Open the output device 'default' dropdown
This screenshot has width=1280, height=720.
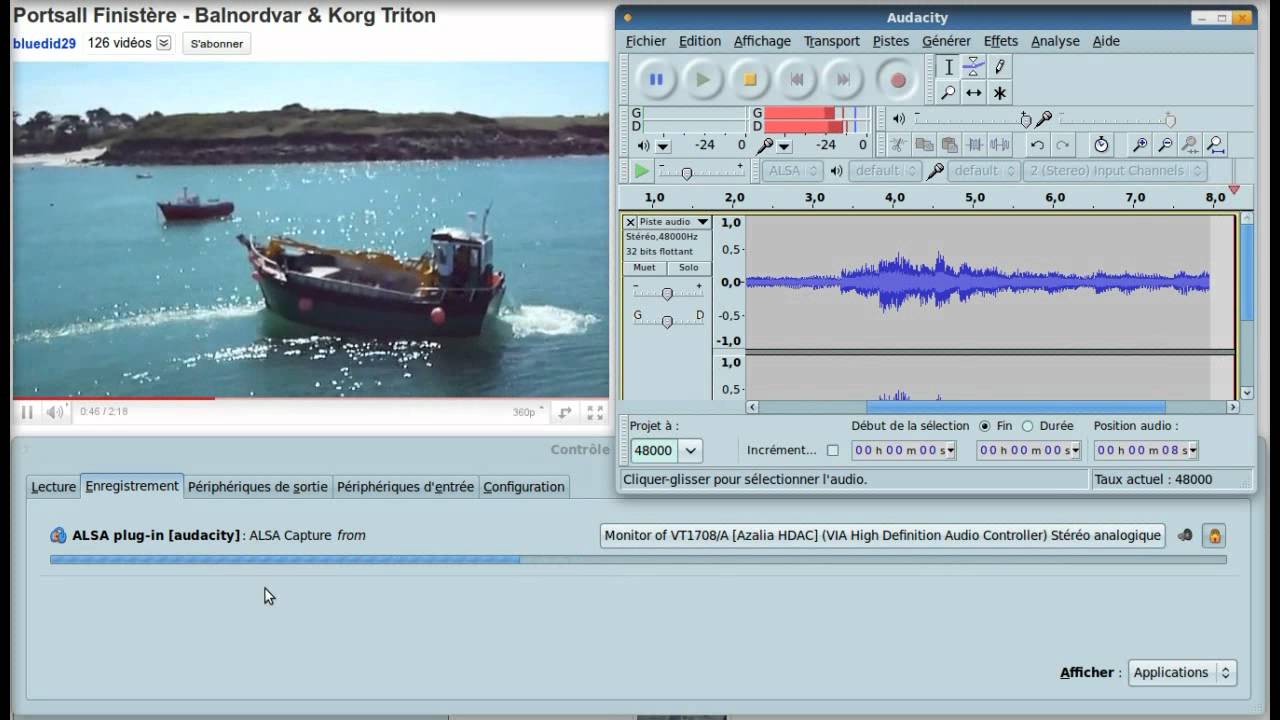[x=884, y=171]
